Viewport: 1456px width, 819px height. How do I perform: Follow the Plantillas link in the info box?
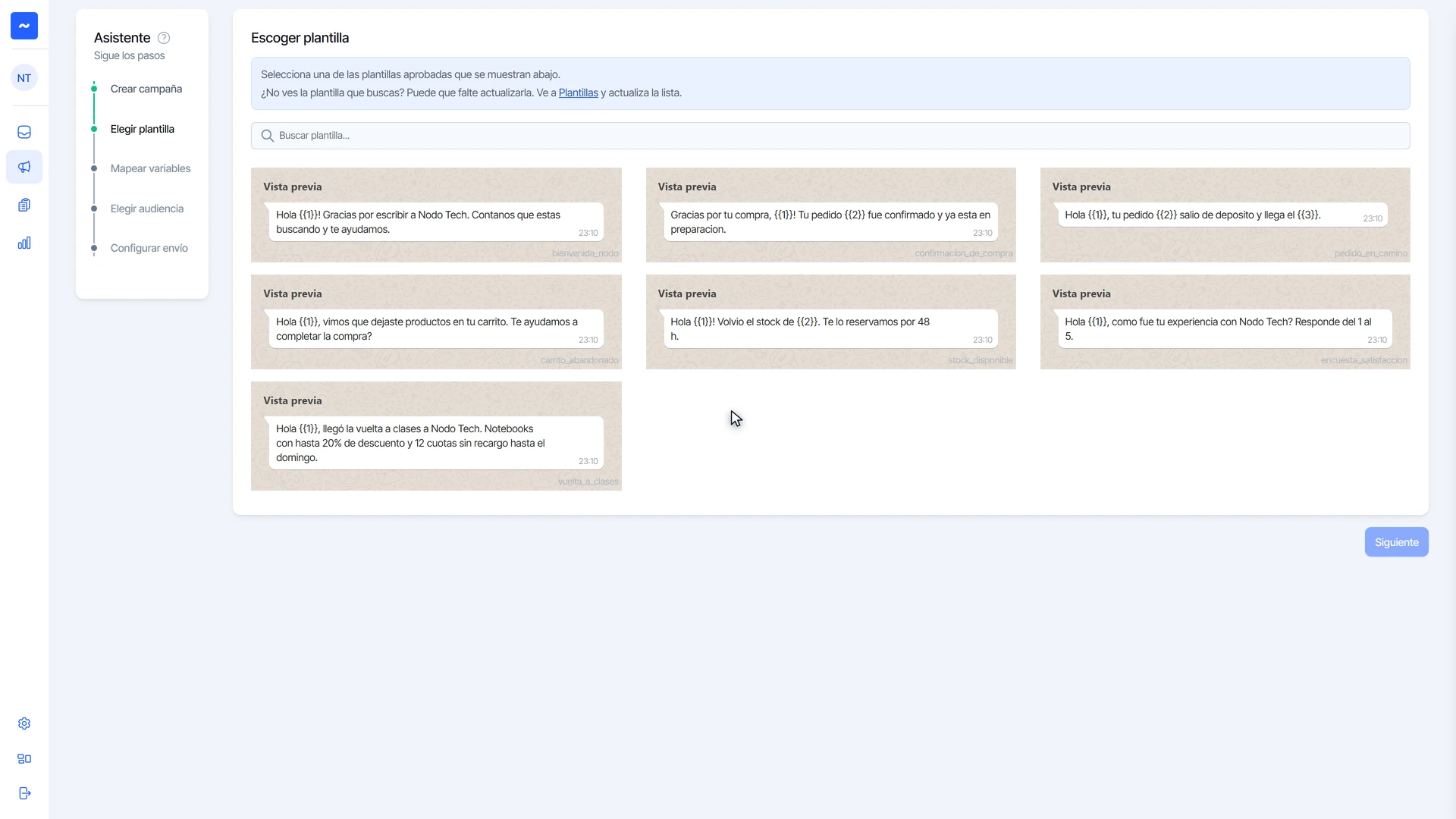[579, 93]
